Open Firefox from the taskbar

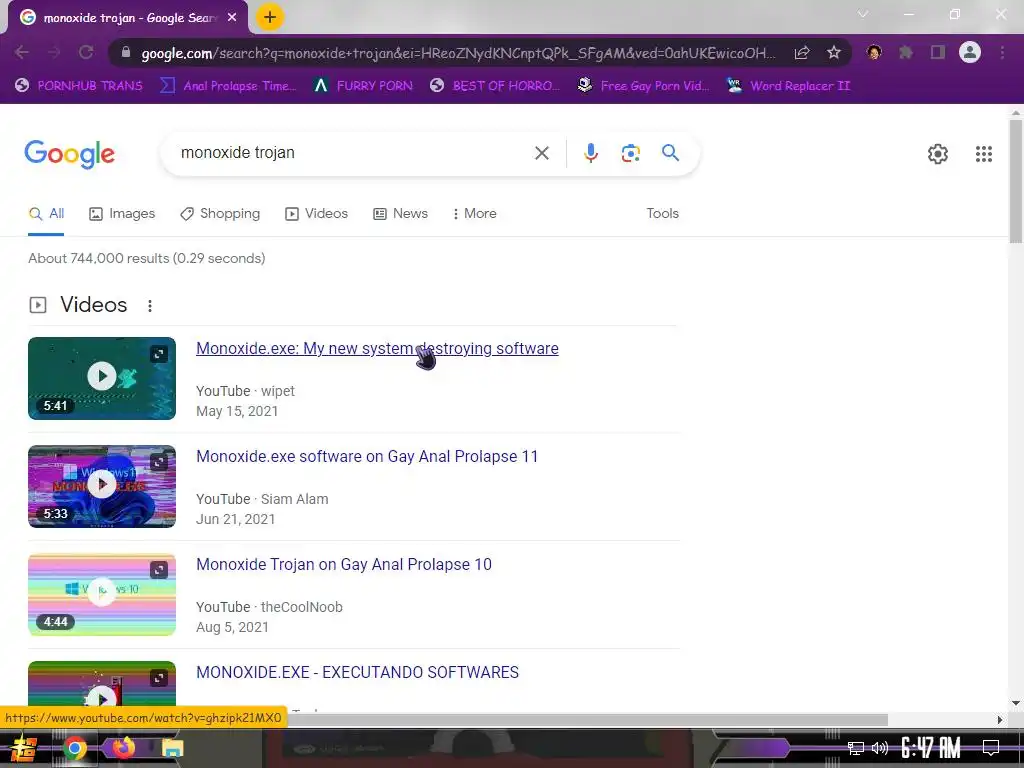tap(123, 747)
